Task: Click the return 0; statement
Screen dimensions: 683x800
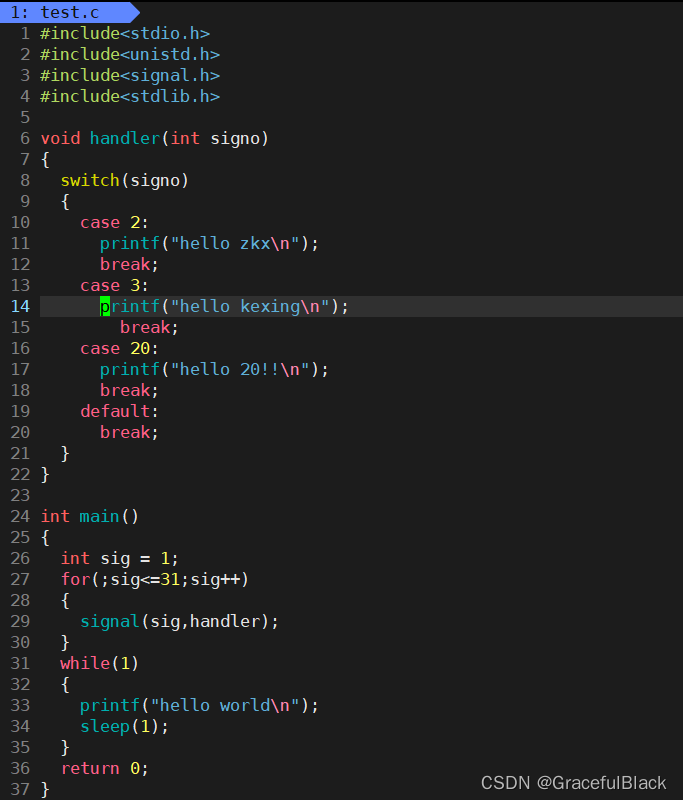Action: click(105, 768)
